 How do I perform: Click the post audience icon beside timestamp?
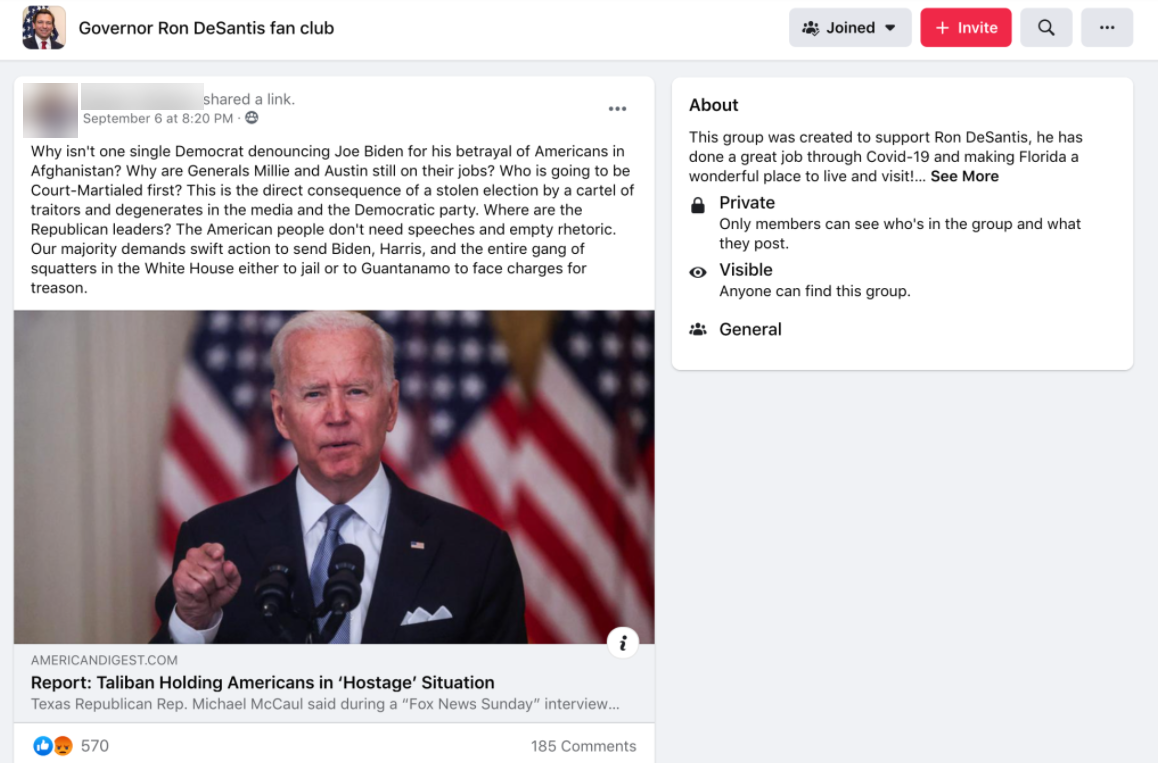click(x=252, y=118)
